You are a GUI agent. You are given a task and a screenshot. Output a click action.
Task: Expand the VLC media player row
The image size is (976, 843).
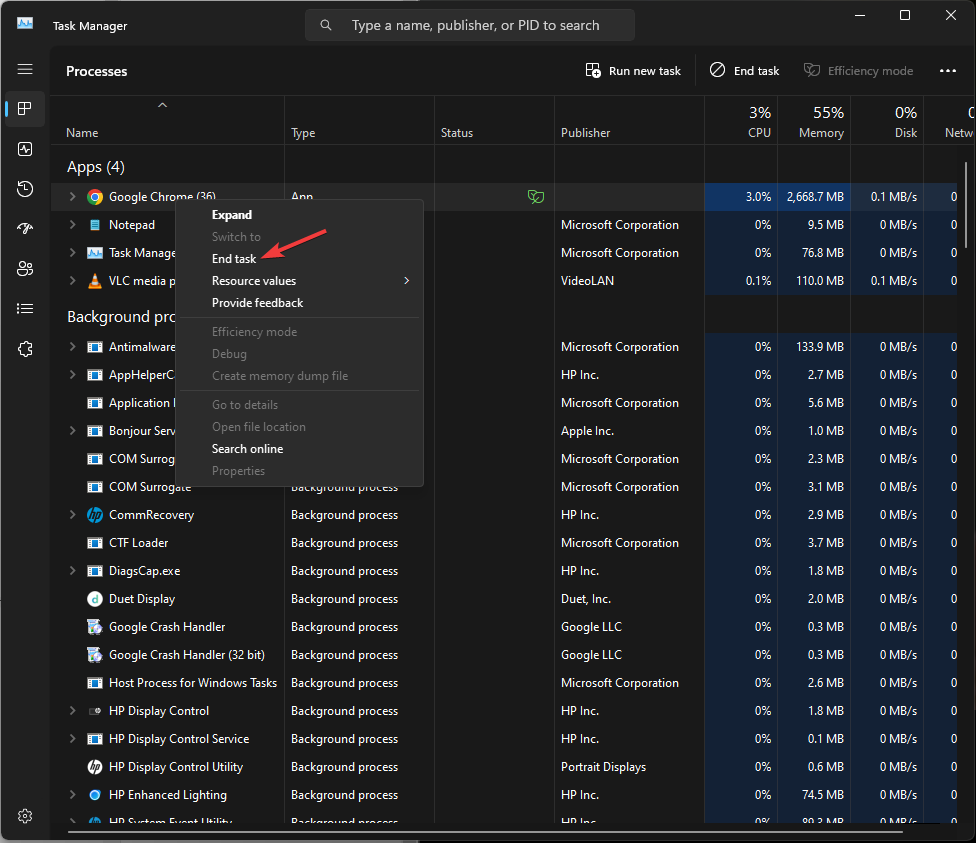pyautogui.click(x=72, y=281)
